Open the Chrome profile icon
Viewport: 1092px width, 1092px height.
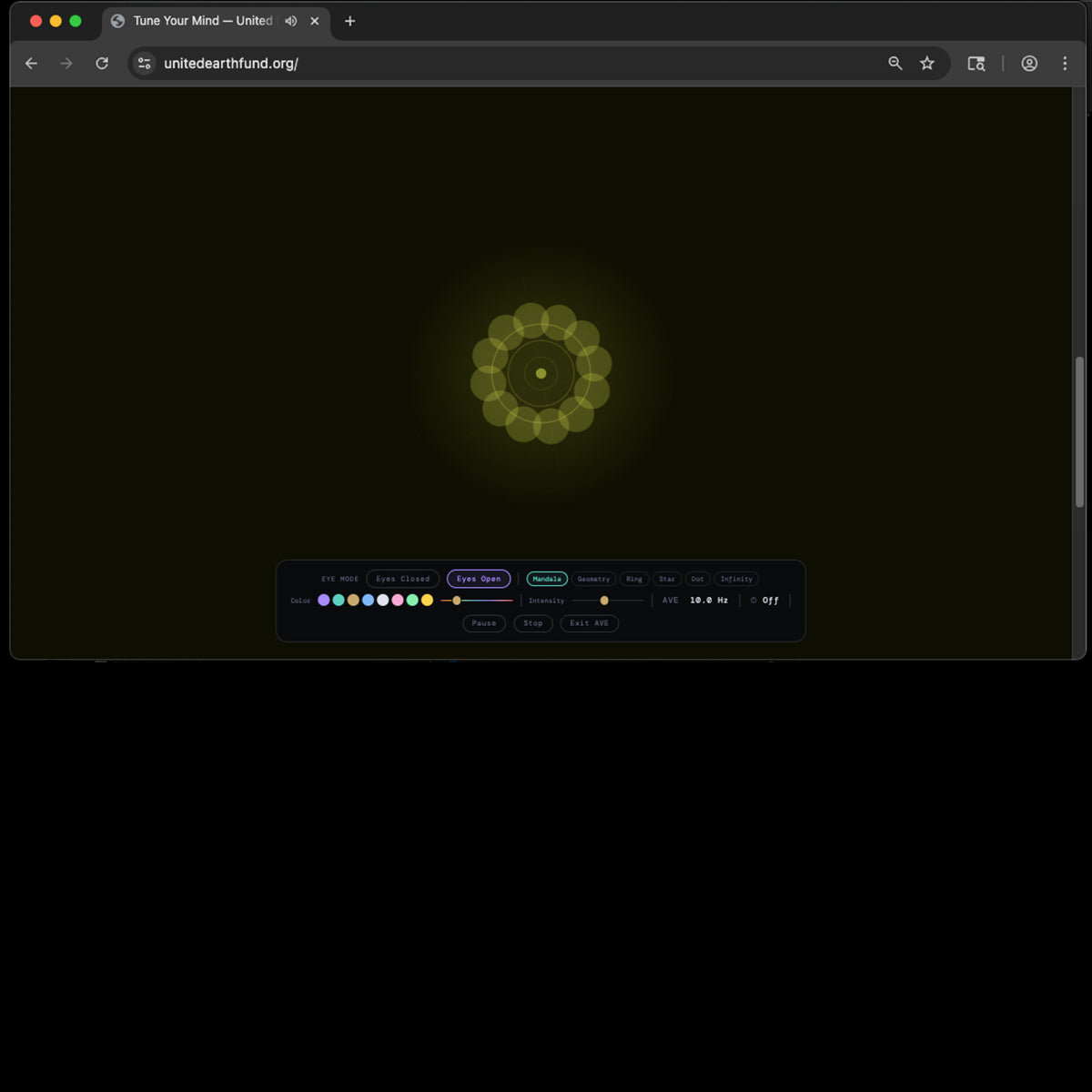1029,64
